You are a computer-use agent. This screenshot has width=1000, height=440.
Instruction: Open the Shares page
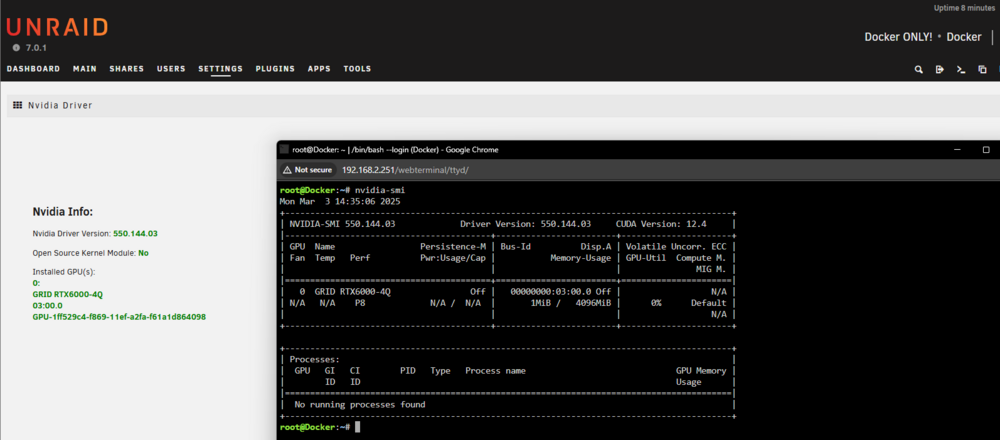[126, 69]
